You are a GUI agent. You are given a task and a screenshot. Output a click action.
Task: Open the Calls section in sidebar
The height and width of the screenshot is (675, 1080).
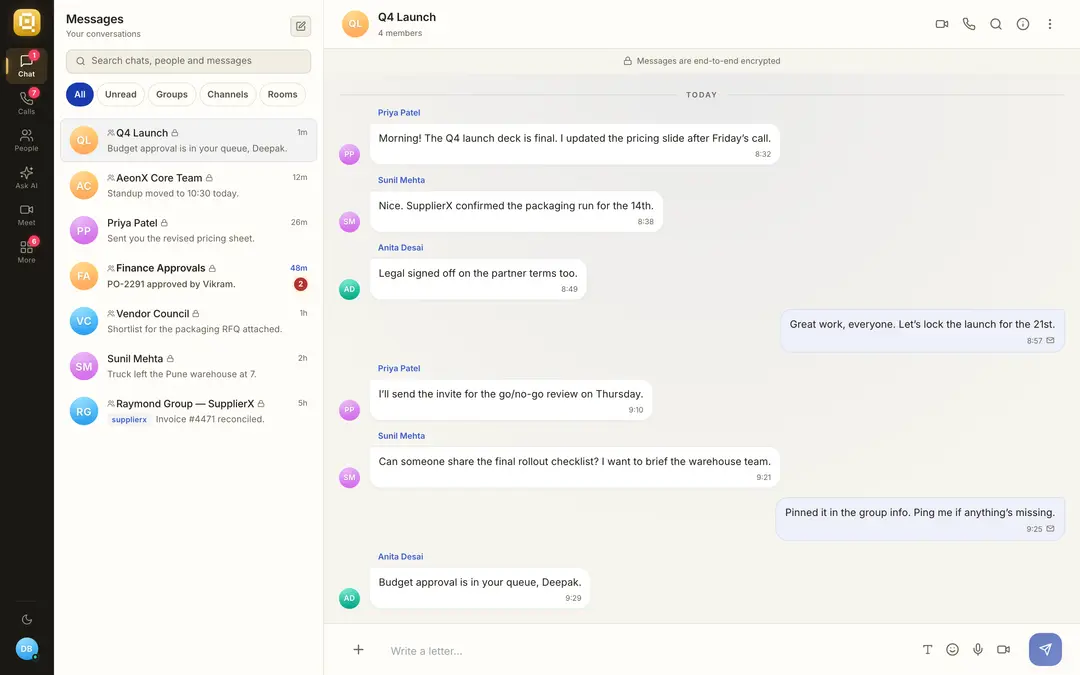pos(26,103)
